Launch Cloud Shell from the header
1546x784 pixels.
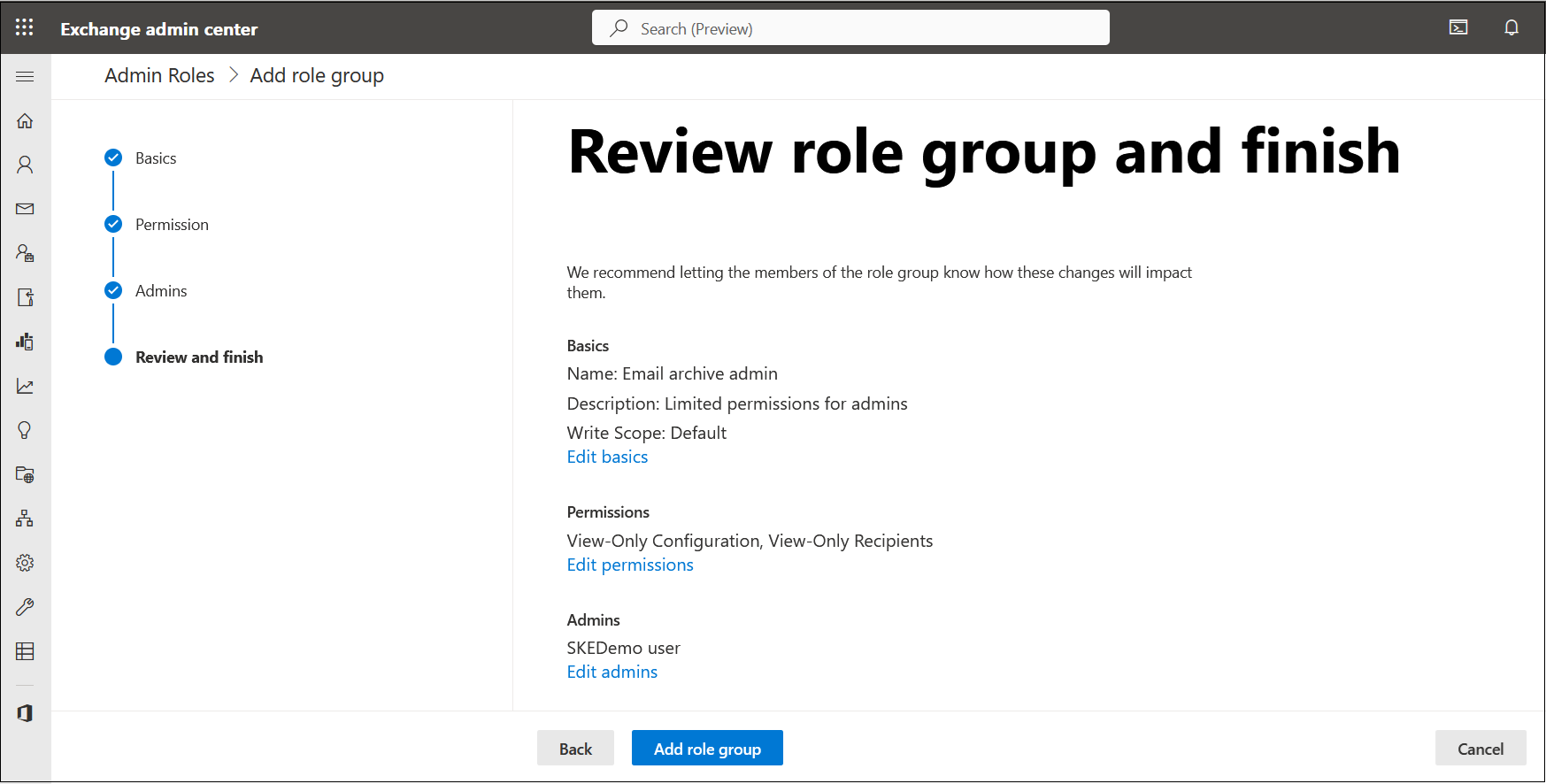[x=1458, y=27]
